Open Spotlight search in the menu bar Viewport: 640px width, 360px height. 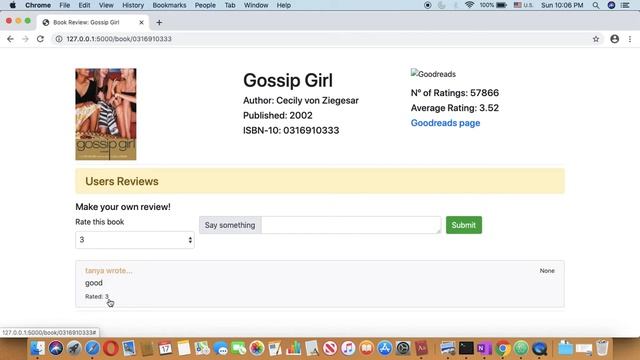tap(596, 5)
